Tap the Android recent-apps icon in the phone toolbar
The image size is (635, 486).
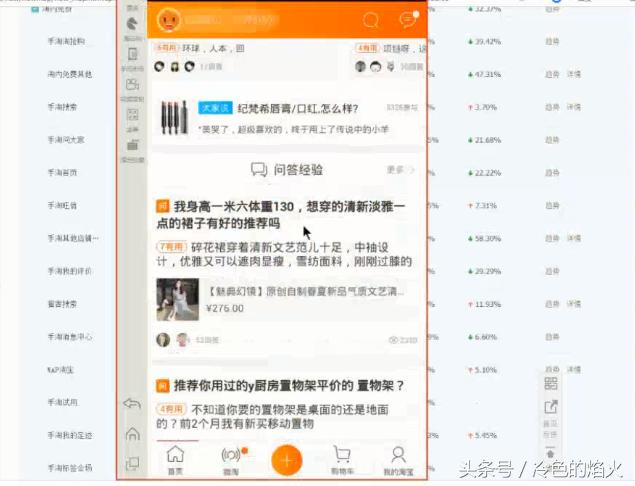click(132, 464)
